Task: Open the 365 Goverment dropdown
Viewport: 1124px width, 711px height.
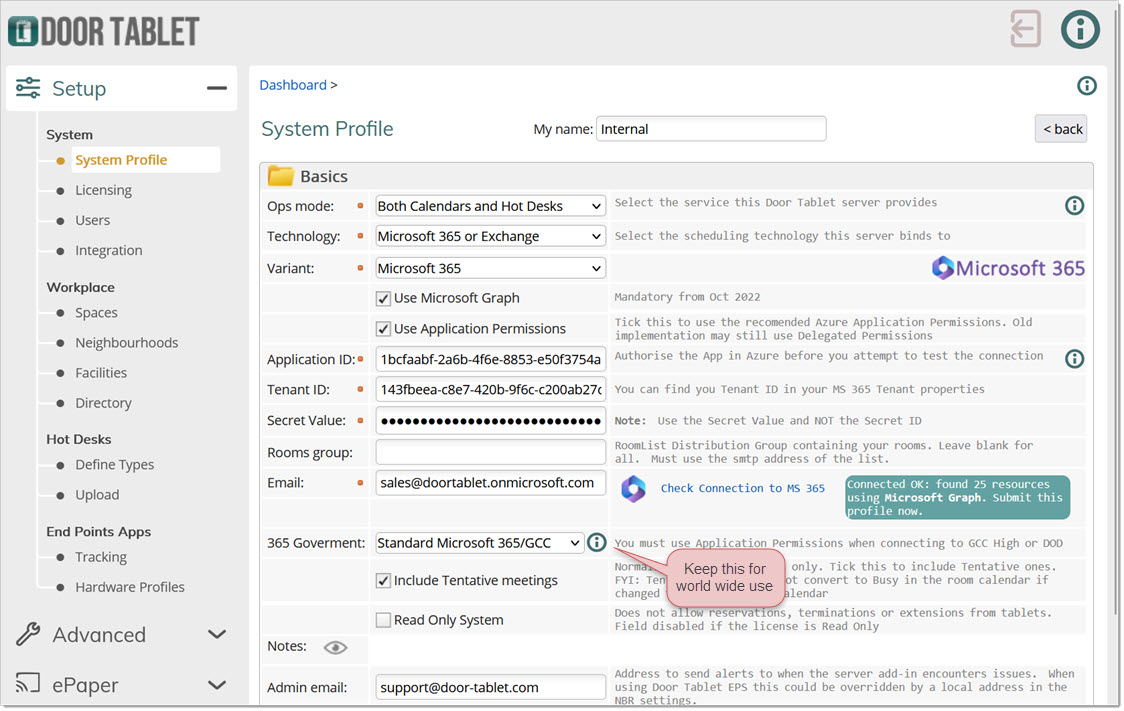Action: tap(479, 543)
